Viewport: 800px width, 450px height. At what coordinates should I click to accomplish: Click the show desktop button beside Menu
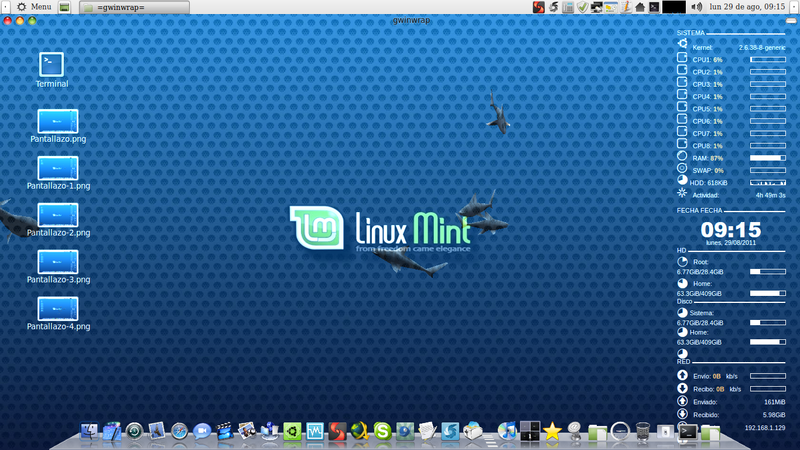coord(66,7)
